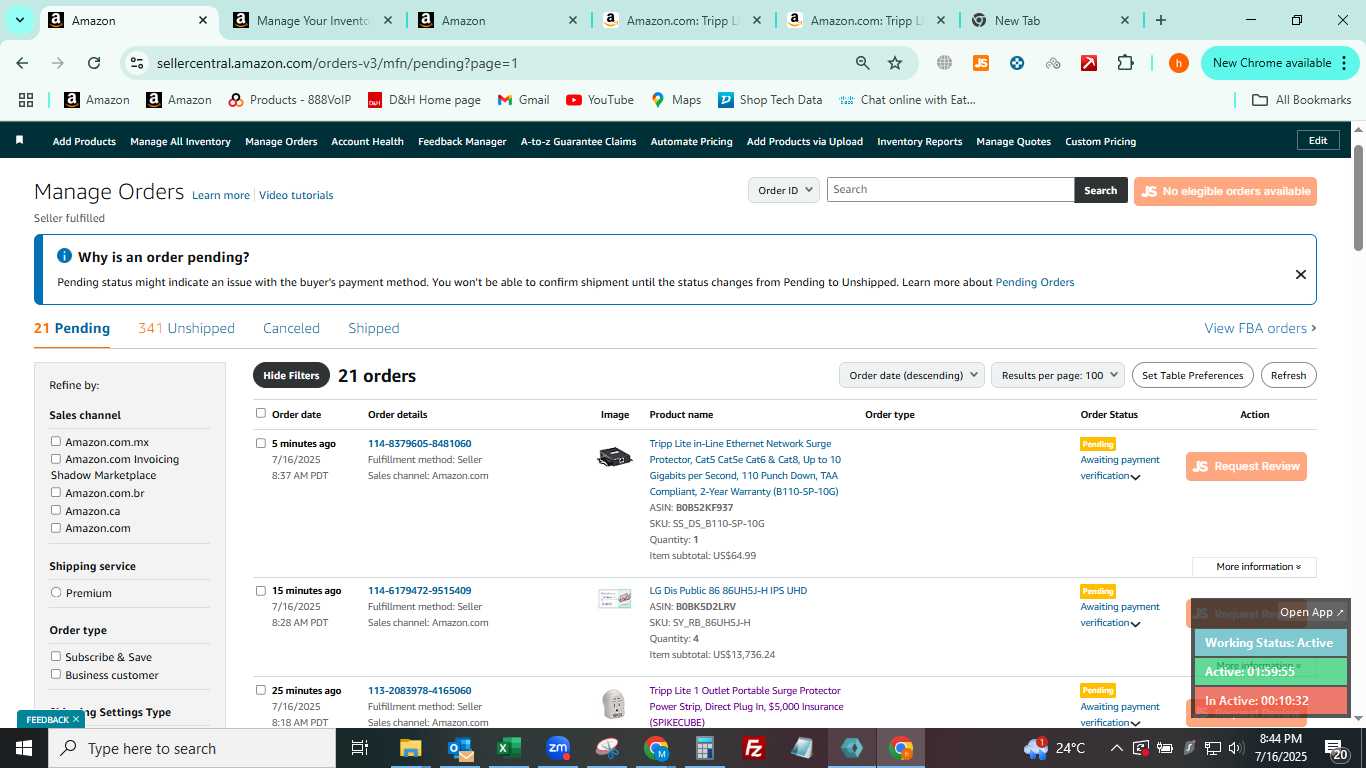Click the Refresh orders button

click(1288, 375)
